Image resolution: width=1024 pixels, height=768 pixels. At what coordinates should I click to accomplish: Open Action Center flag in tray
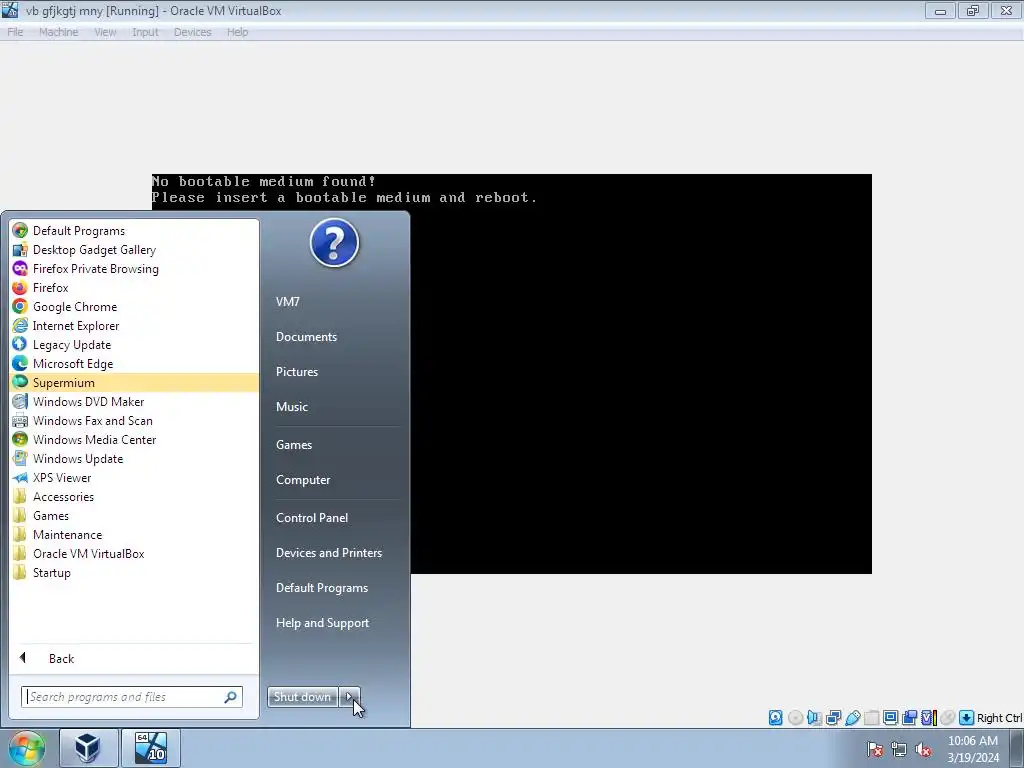point(874,749)
